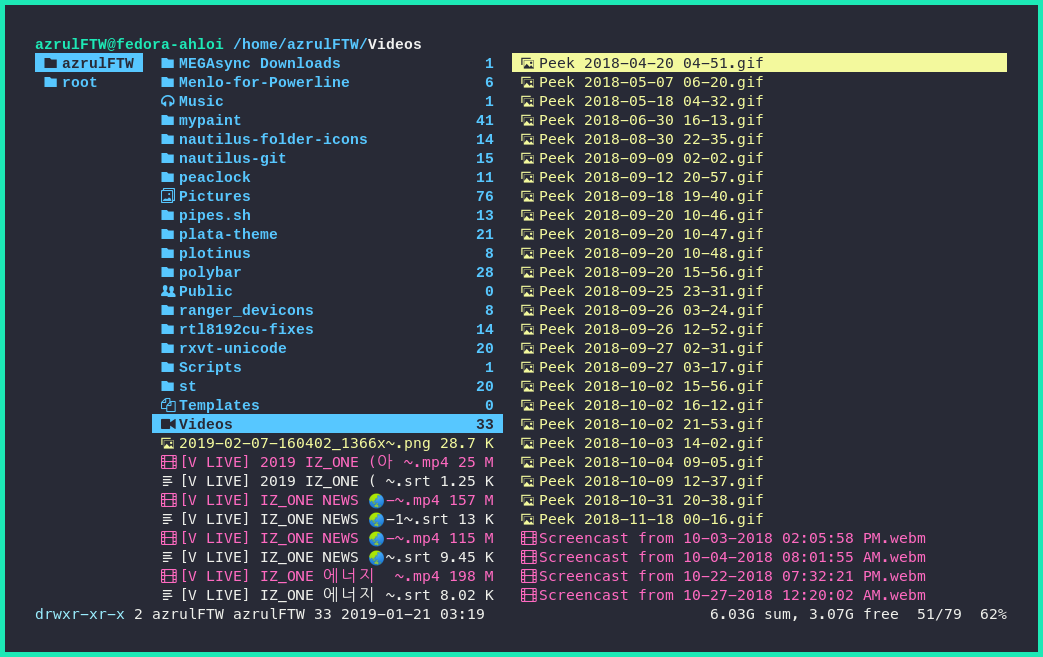Image resolution: width=1043 pixels, height=657 pixels.
Task: Open the nautilus-folder-icons directory
Action: [327, 140]
